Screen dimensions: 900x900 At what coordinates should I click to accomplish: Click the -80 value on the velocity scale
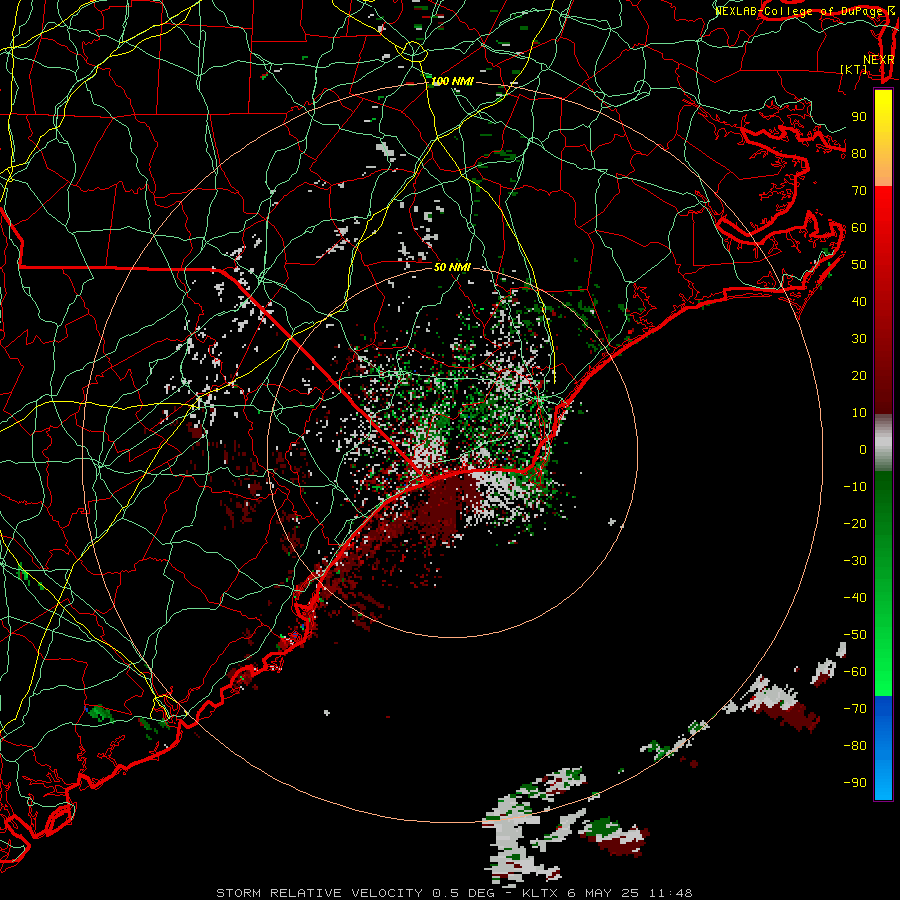point(855,746)
